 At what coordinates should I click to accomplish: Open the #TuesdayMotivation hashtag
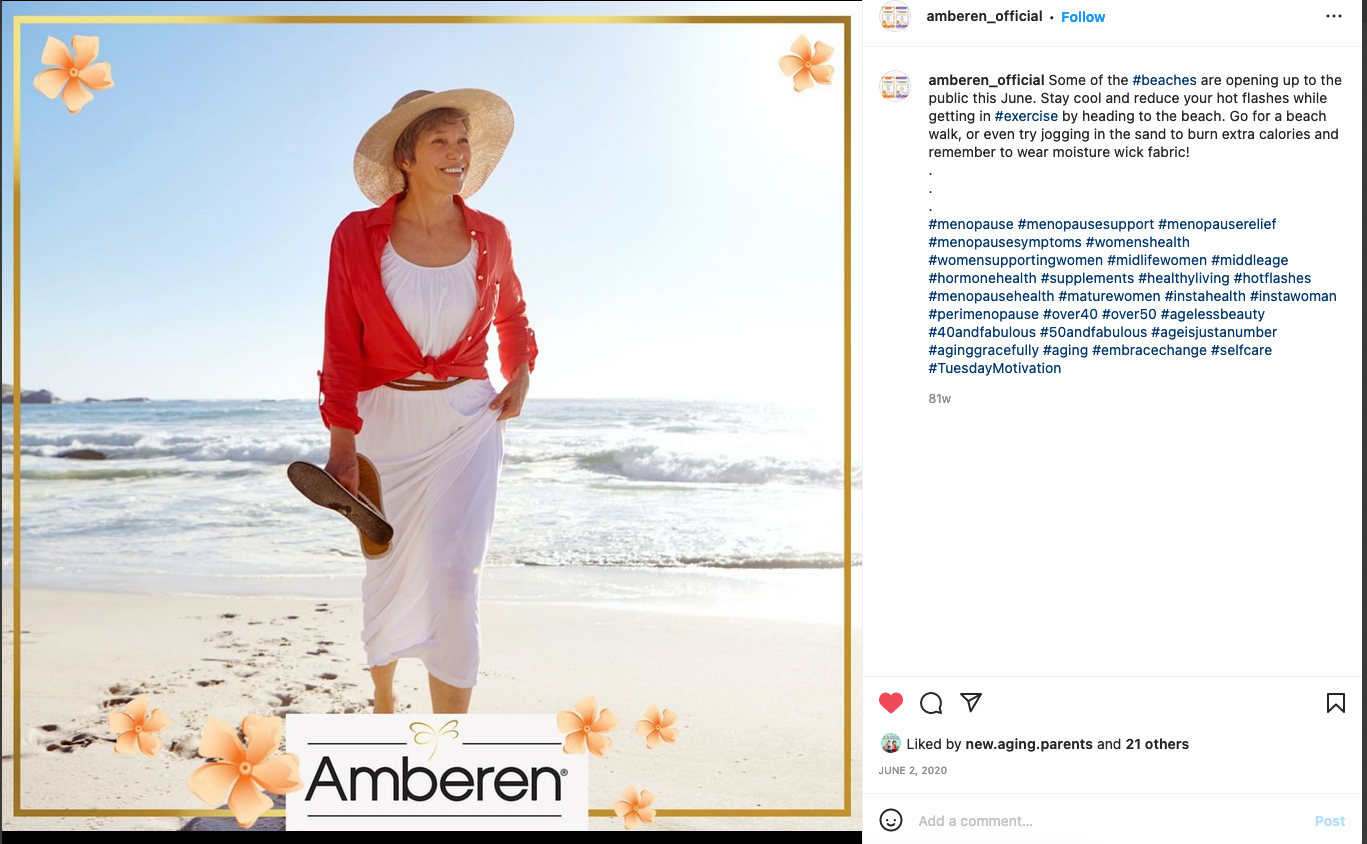995,368
